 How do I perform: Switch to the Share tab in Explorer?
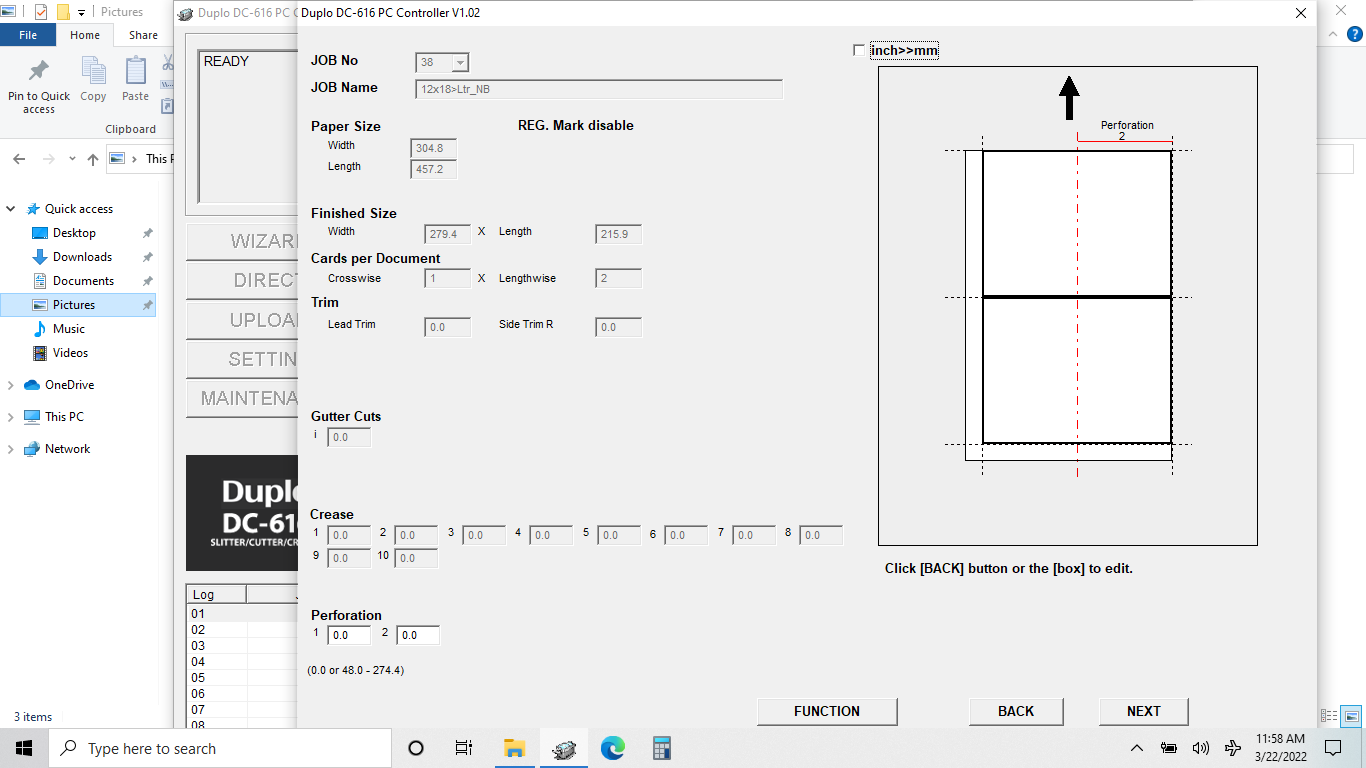click(143, 35)
